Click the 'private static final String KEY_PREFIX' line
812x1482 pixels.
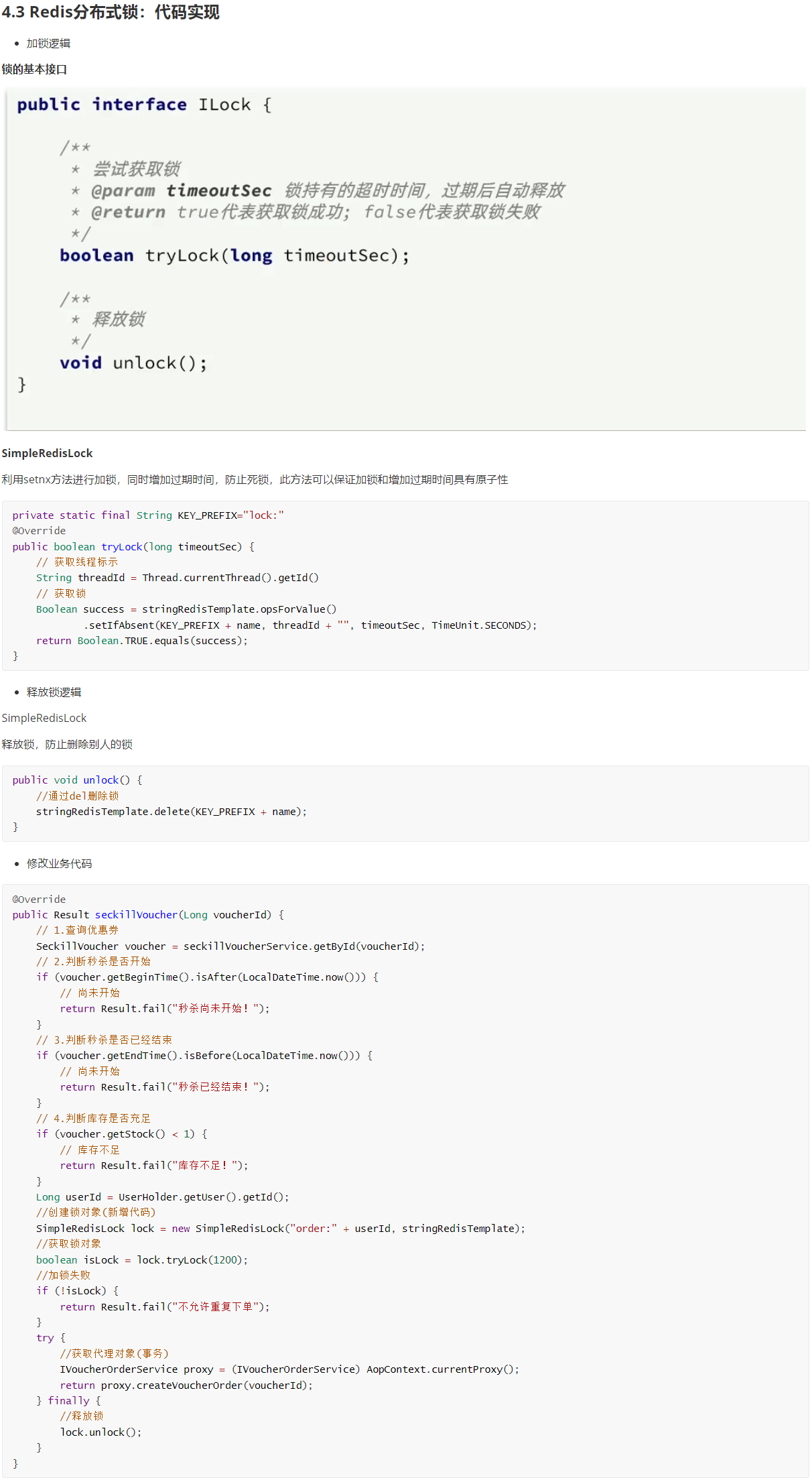[148, 515]
